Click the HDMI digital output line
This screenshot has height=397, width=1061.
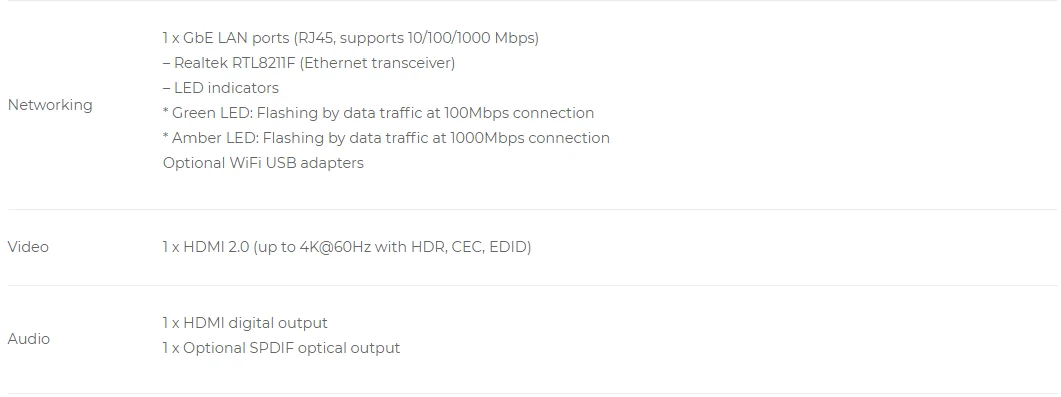click(245, 323)
